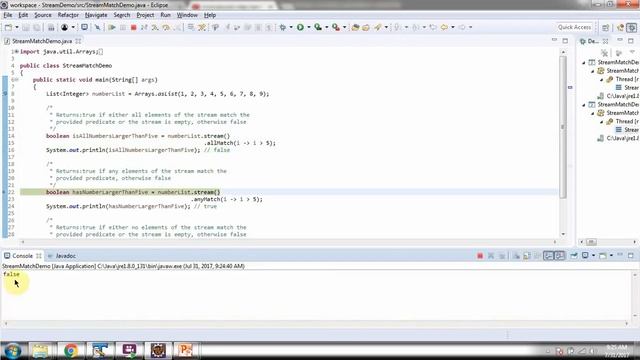This screenshot has width=640, height=360.
Task: Select the Console tab
Action: (x=22, y=256)
